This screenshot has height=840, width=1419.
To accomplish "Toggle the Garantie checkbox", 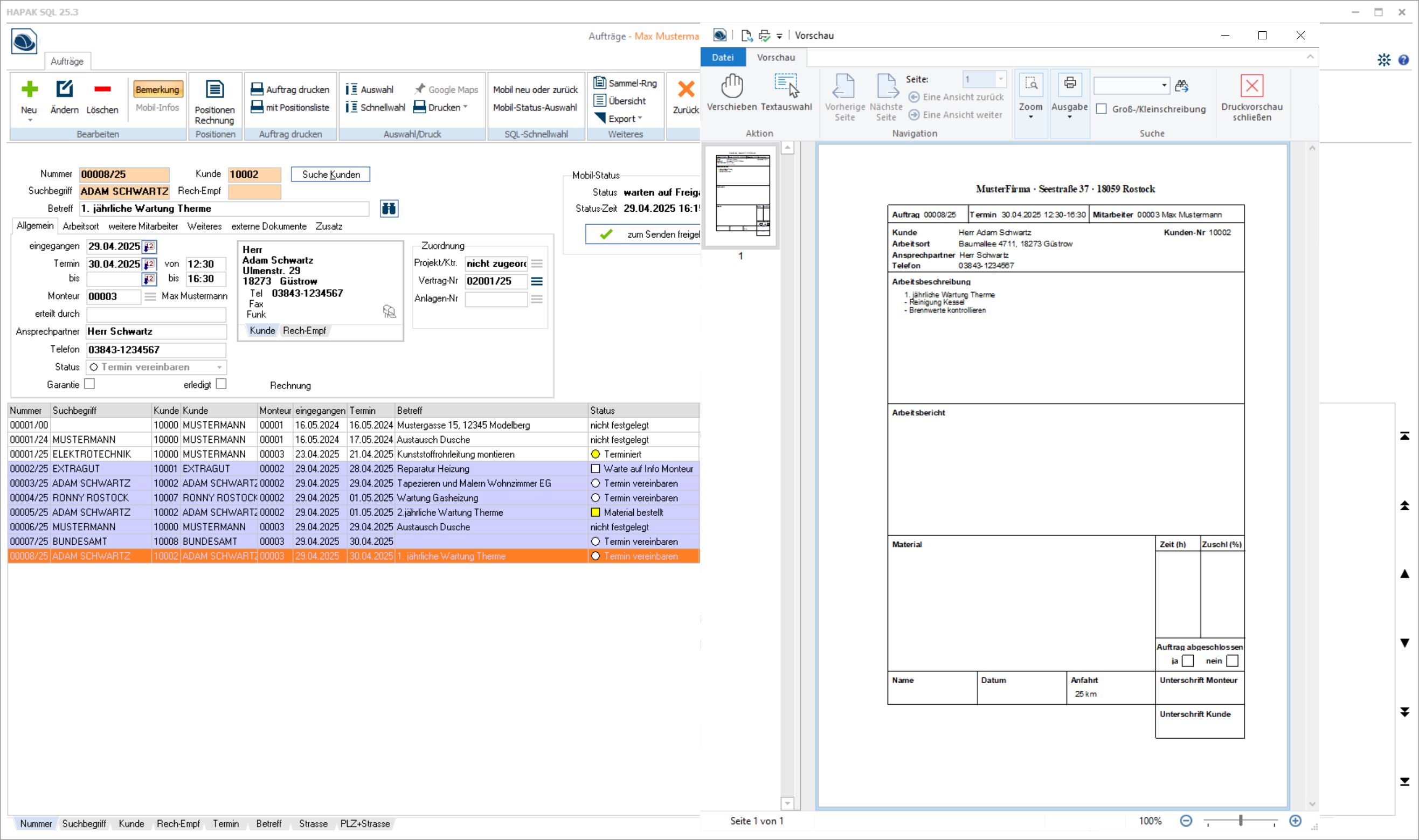I will [89, 384].
